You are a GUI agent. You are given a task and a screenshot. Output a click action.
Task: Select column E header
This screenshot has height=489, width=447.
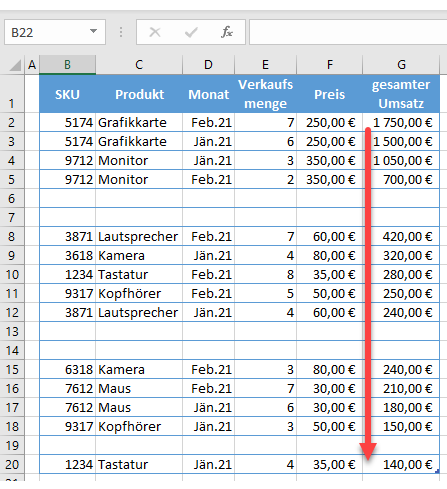265,65
